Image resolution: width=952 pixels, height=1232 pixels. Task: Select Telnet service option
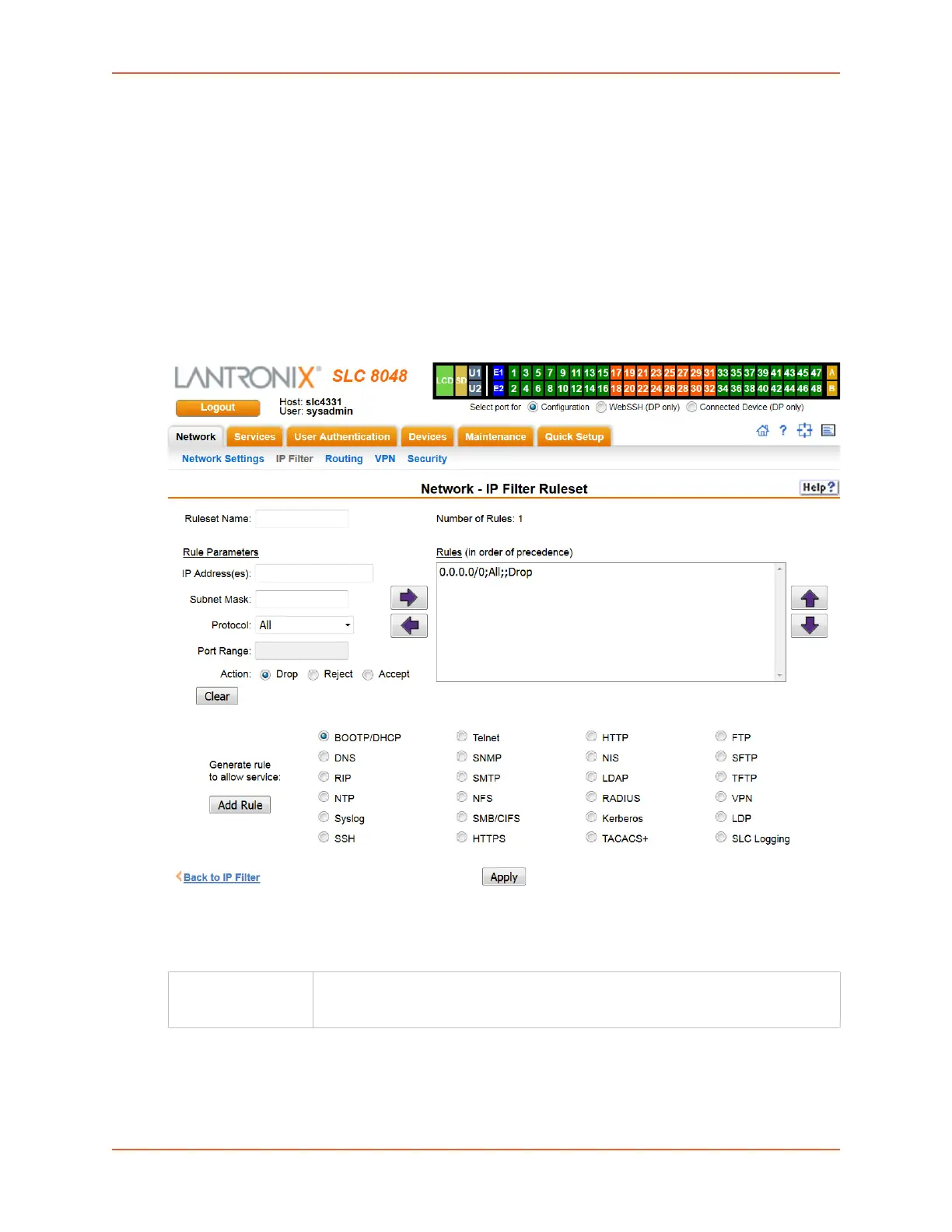(462, 736)
